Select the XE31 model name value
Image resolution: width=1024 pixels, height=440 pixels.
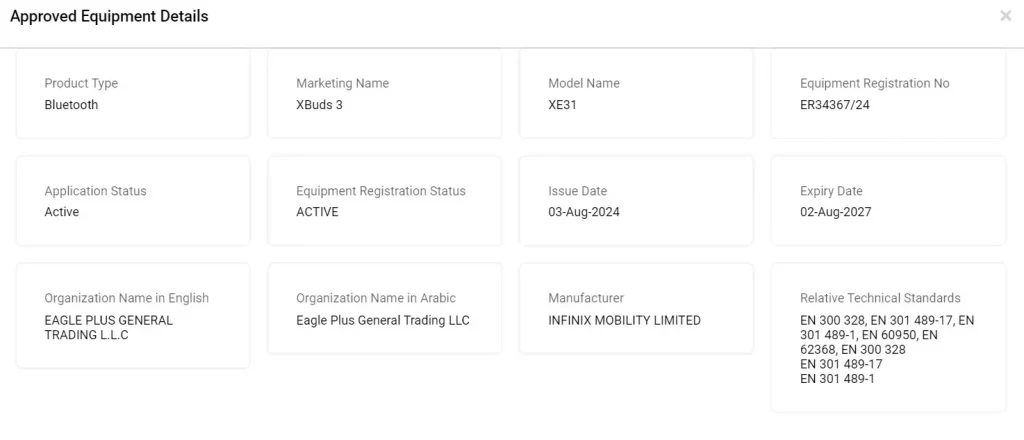[x=562, y=105]
